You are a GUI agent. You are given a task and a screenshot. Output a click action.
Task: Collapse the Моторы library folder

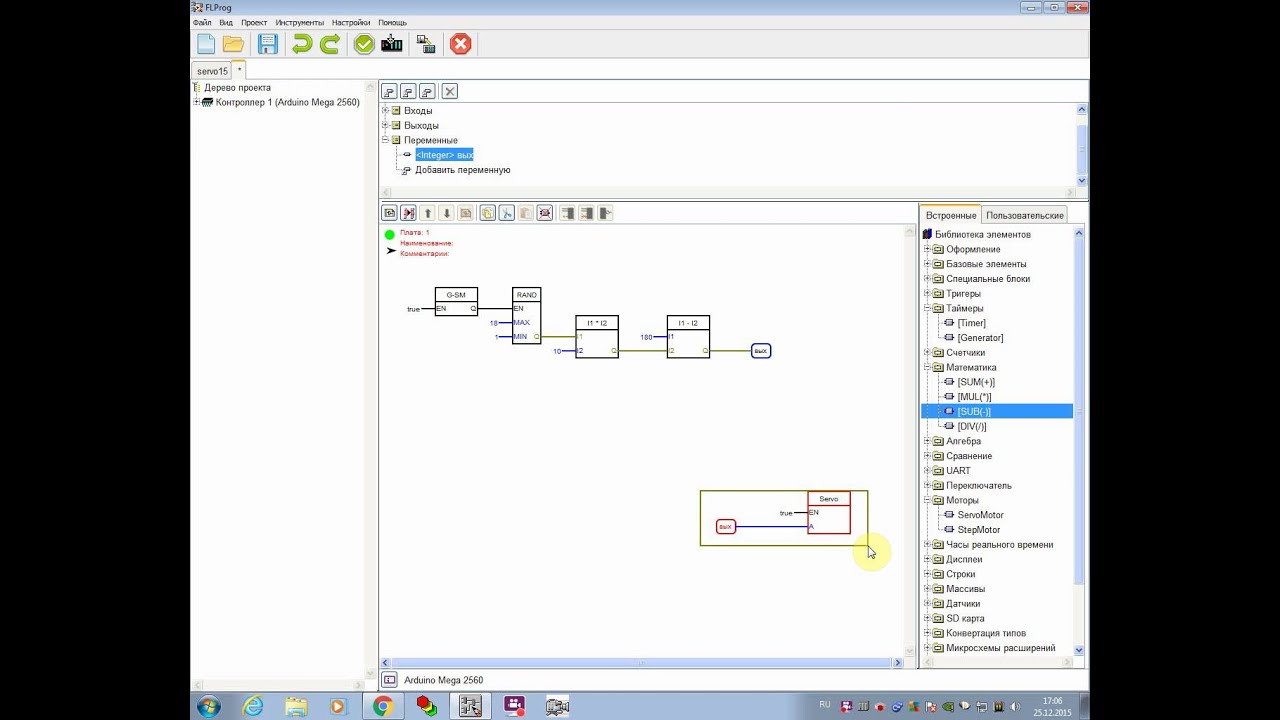click(x=927, y=500)
